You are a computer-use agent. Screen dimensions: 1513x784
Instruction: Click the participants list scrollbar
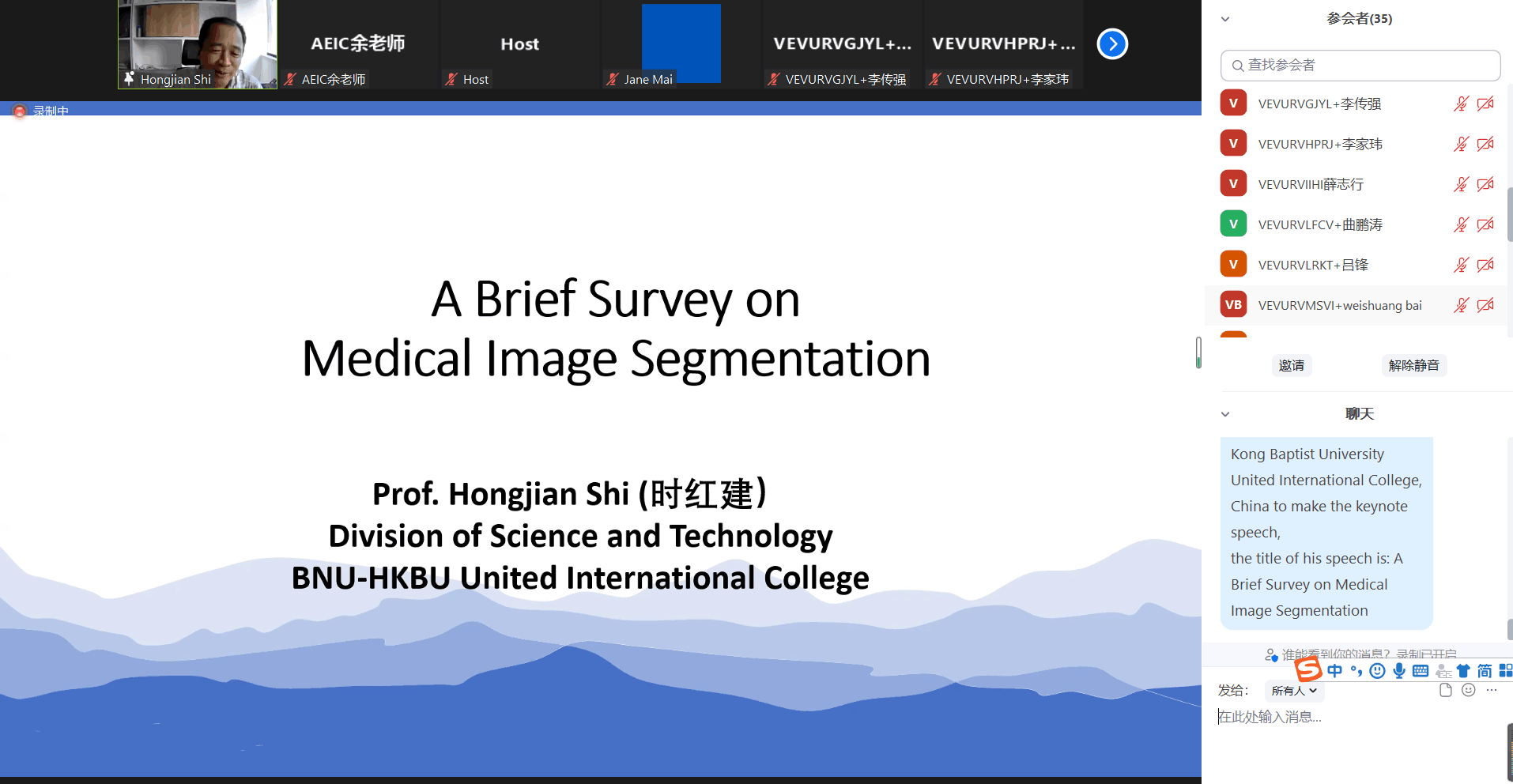tap(1509, 213)
